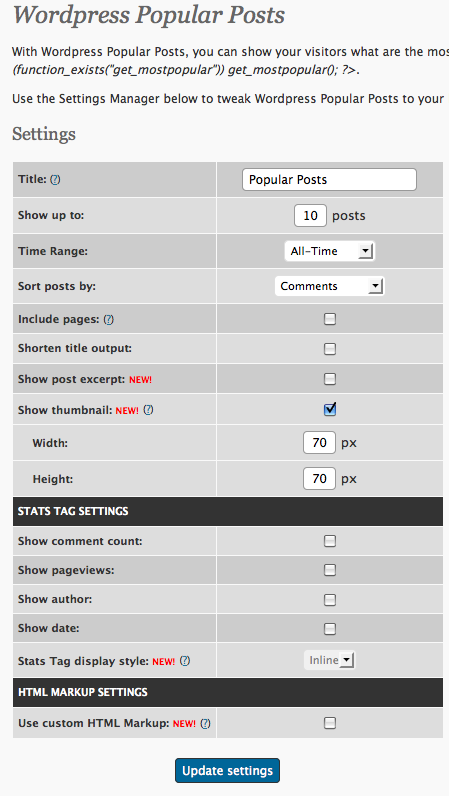Check the Show author box
The image size is (449, 796).
point(330,600)
